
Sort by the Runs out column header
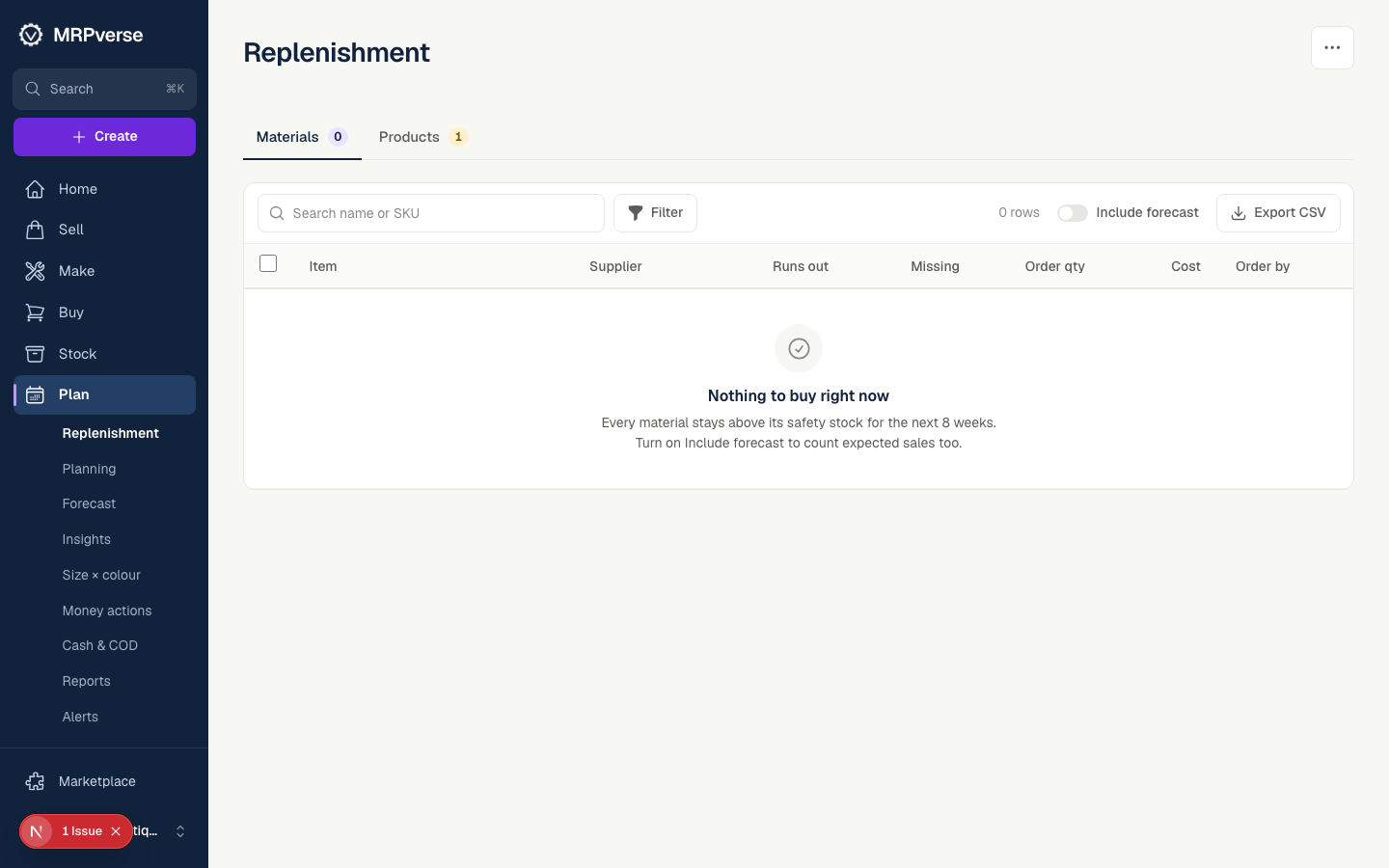[801, 266]
